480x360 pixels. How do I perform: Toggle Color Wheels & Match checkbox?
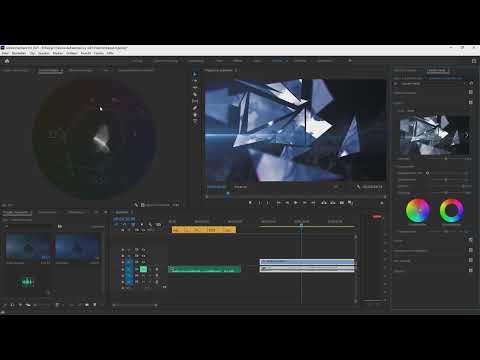(471, 250)
